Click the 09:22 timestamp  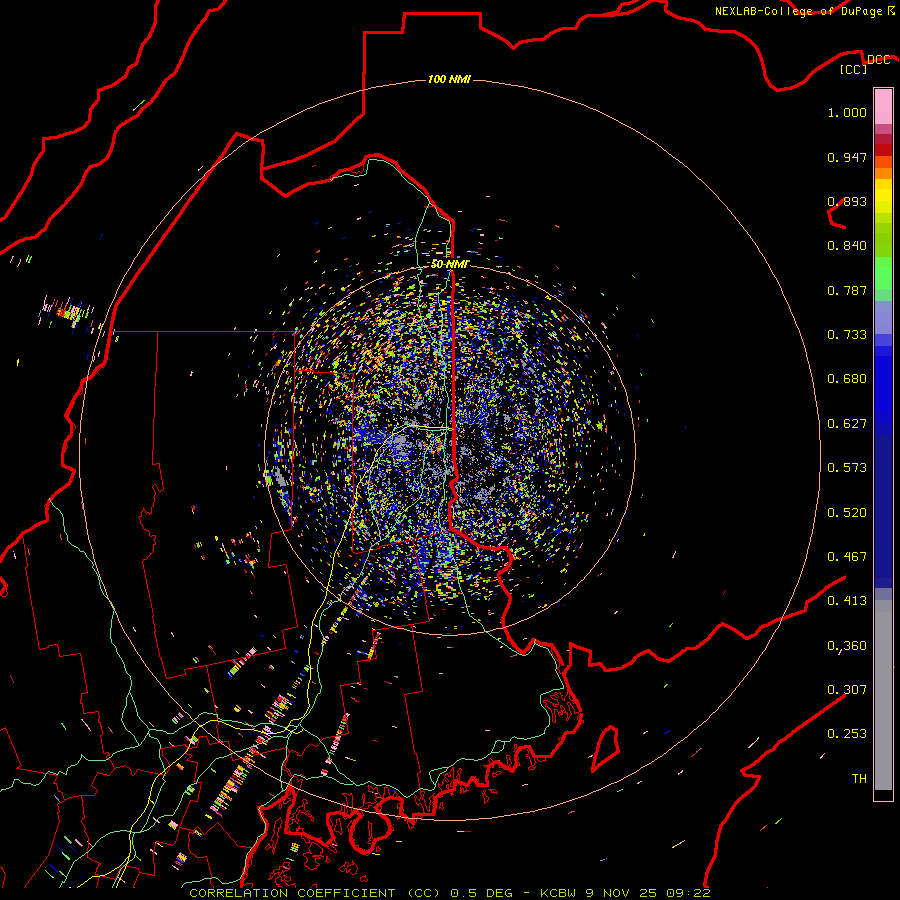point(688,893)
